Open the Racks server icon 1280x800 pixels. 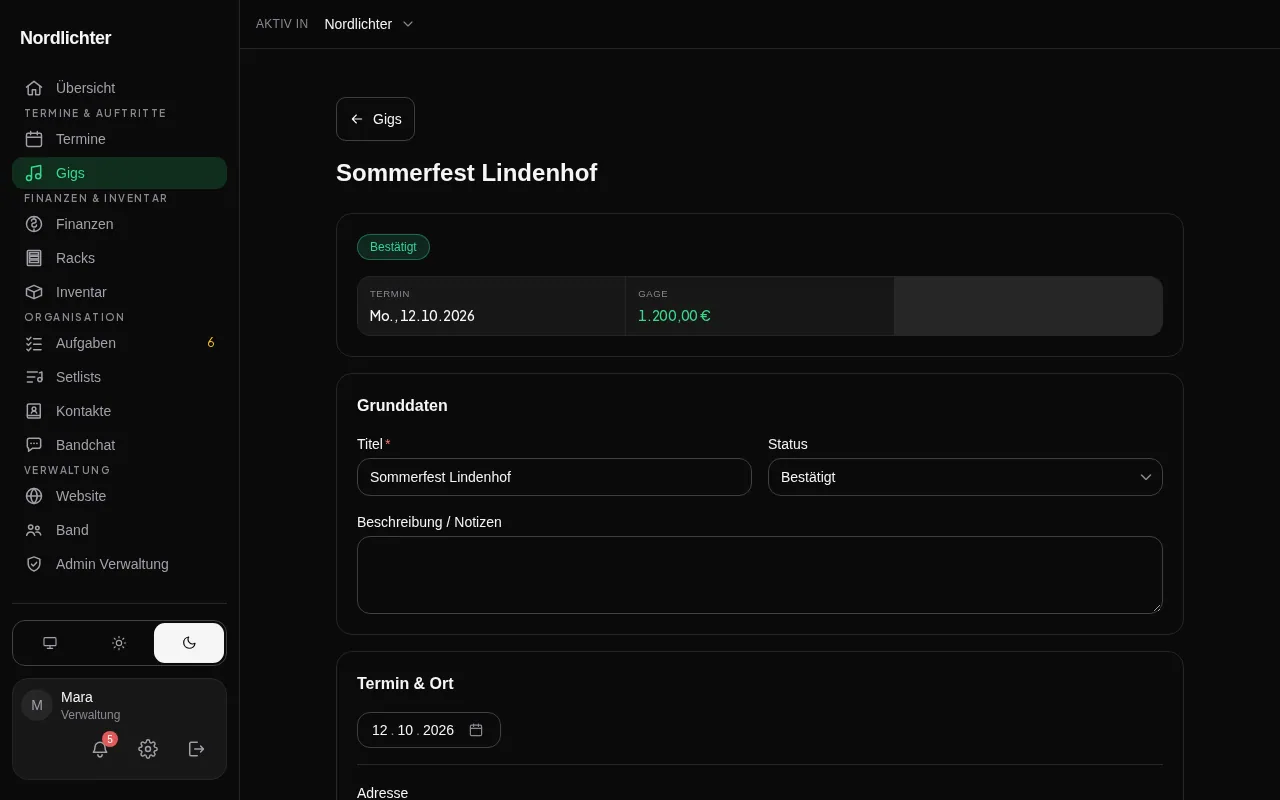(x=34, y=258)
